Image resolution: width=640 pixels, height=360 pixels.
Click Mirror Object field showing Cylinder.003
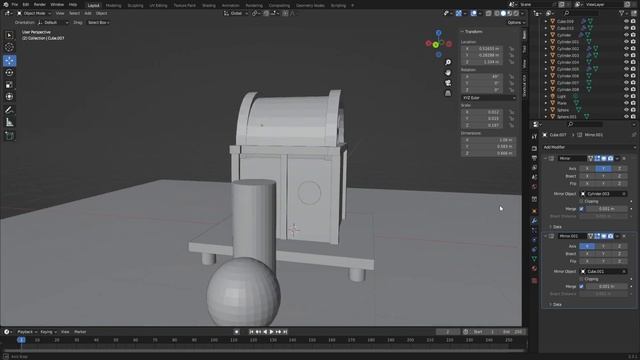[603, 194]
